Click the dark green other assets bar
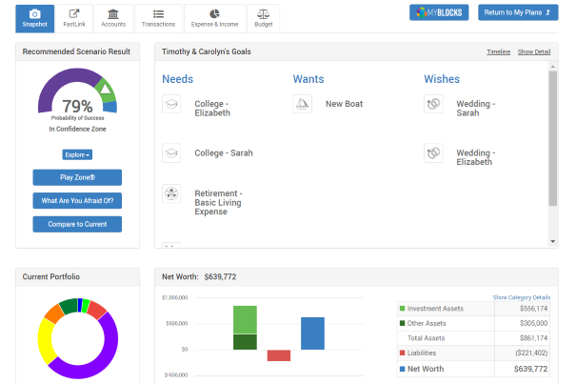Image resolution: width=577 pixels, height=384 pixels. point(245,342)
